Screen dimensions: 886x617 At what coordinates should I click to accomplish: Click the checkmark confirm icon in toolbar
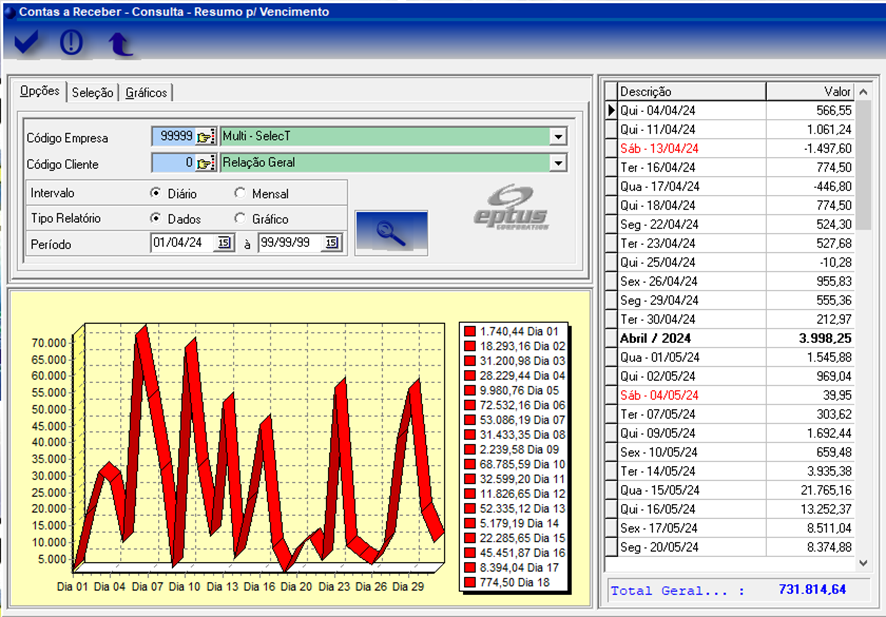[x=26, y=42]
